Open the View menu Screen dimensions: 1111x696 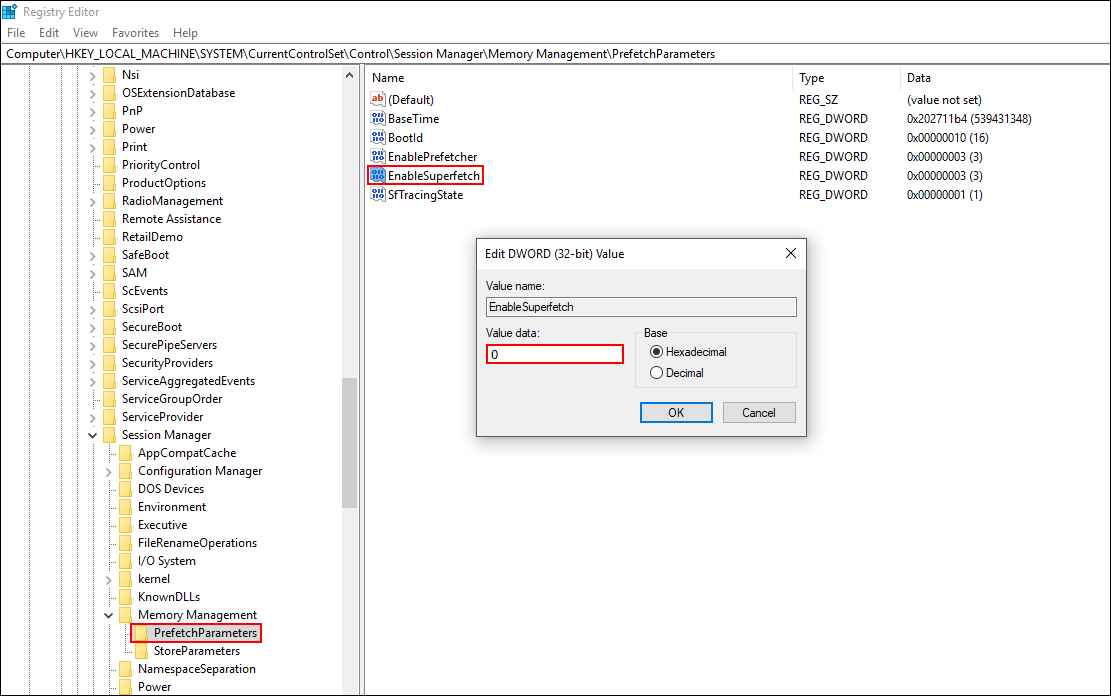coord(85,33)
